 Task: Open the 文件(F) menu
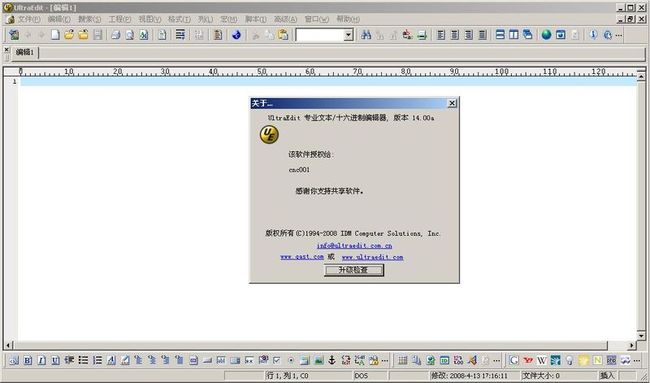point(29,19)
